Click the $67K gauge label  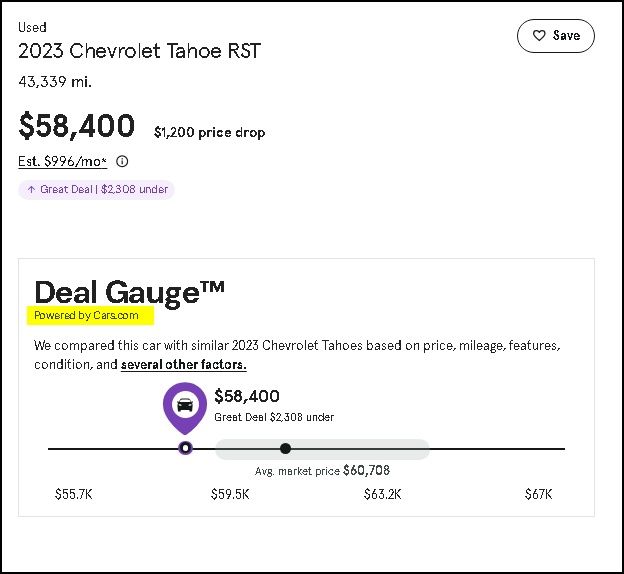(x=538, y=494)
